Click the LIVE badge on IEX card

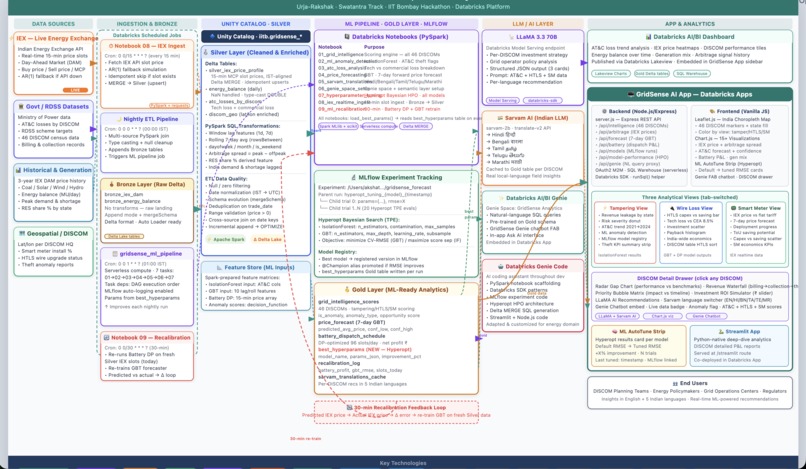(75, 90)
